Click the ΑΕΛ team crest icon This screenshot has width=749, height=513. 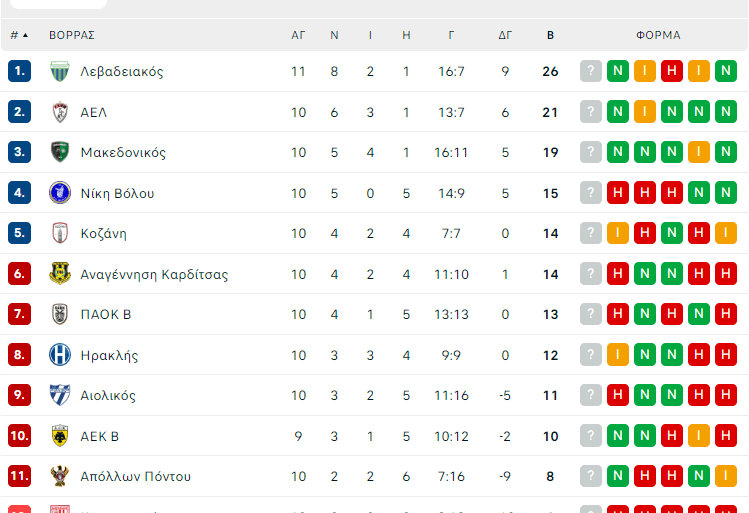[60, 112]
